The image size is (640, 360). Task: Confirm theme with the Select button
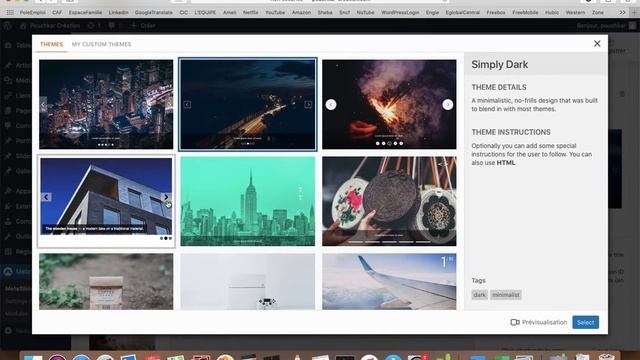[585, 322]
